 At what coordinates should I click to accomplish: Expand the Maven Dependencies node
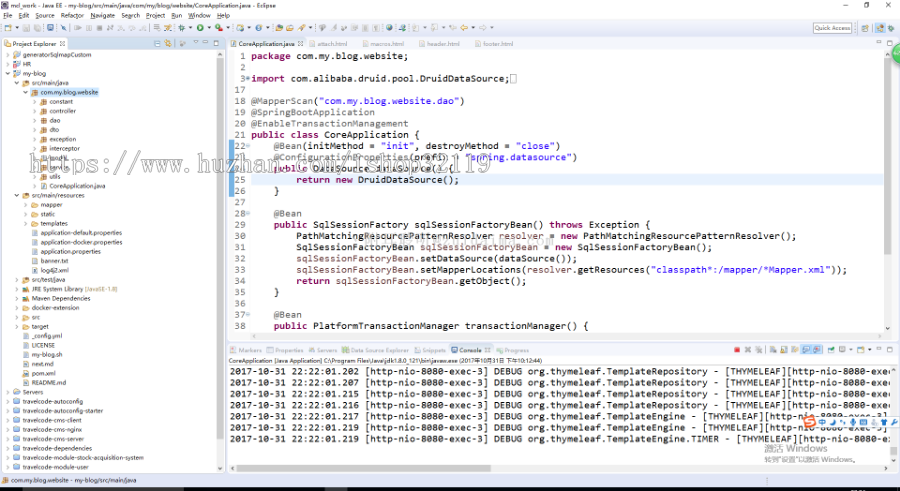(17, 299)
